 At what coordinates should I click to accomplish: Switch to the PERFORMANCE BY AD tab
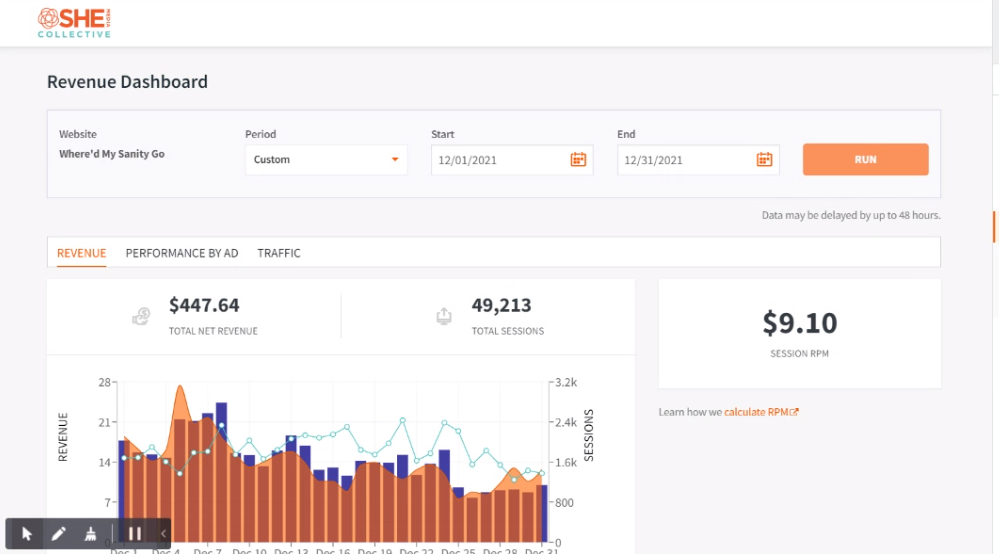click(182, 253)
